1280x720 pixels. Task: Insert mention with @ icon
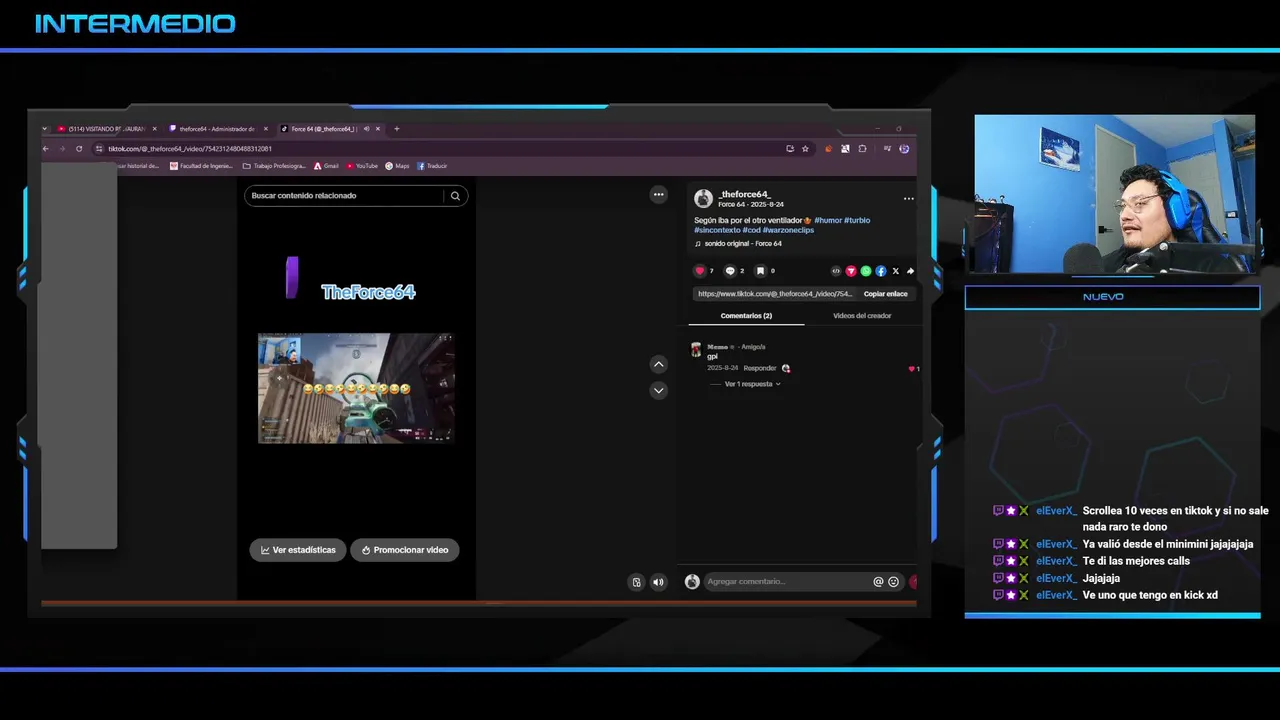click(x=878, y=582)
